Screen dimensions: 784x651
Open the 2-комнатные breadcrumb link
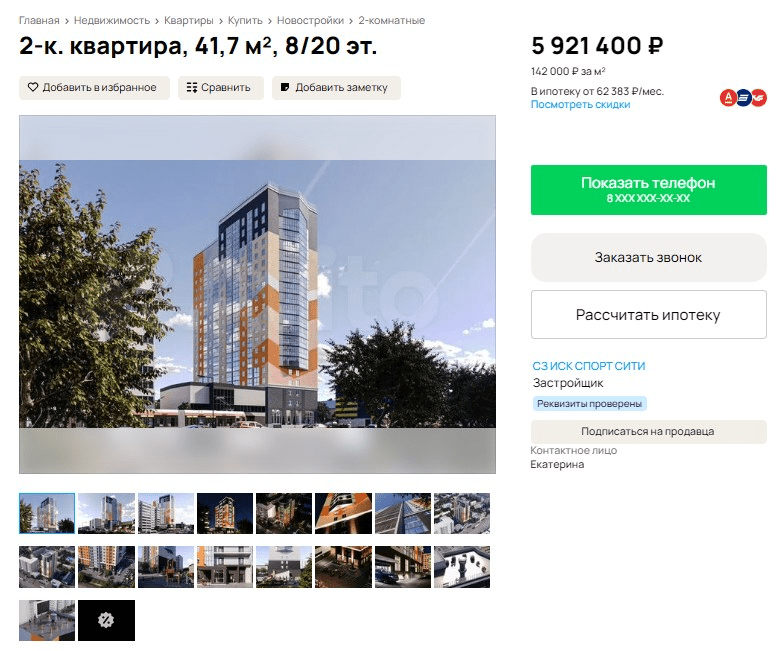[x=392, y=20]
